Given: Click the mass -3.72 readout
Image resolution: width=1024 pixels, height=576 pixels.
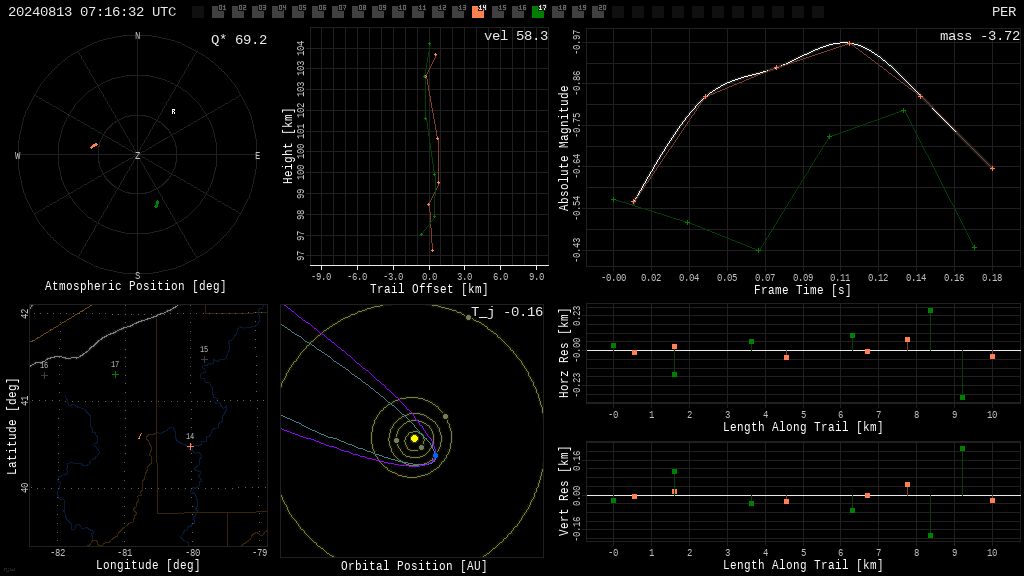Looking at the screenshot, I should (x=980, y=36).
